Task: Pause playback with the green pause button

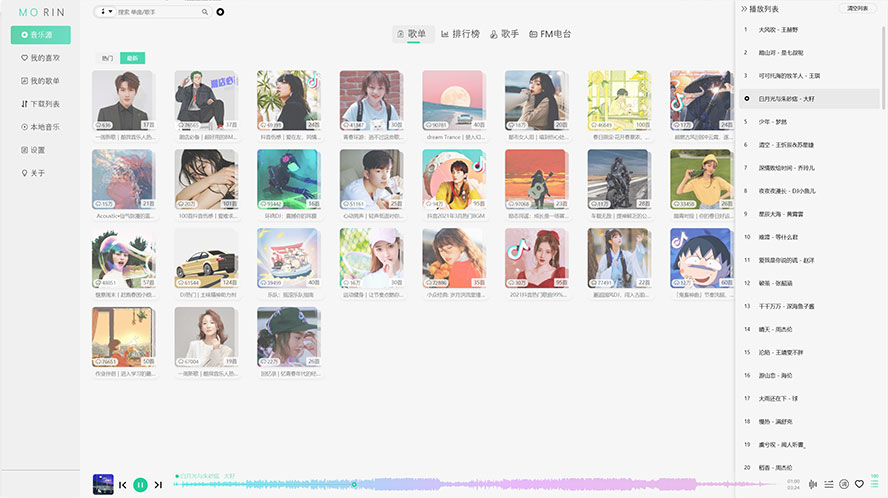Action: [x=141, y=484]
